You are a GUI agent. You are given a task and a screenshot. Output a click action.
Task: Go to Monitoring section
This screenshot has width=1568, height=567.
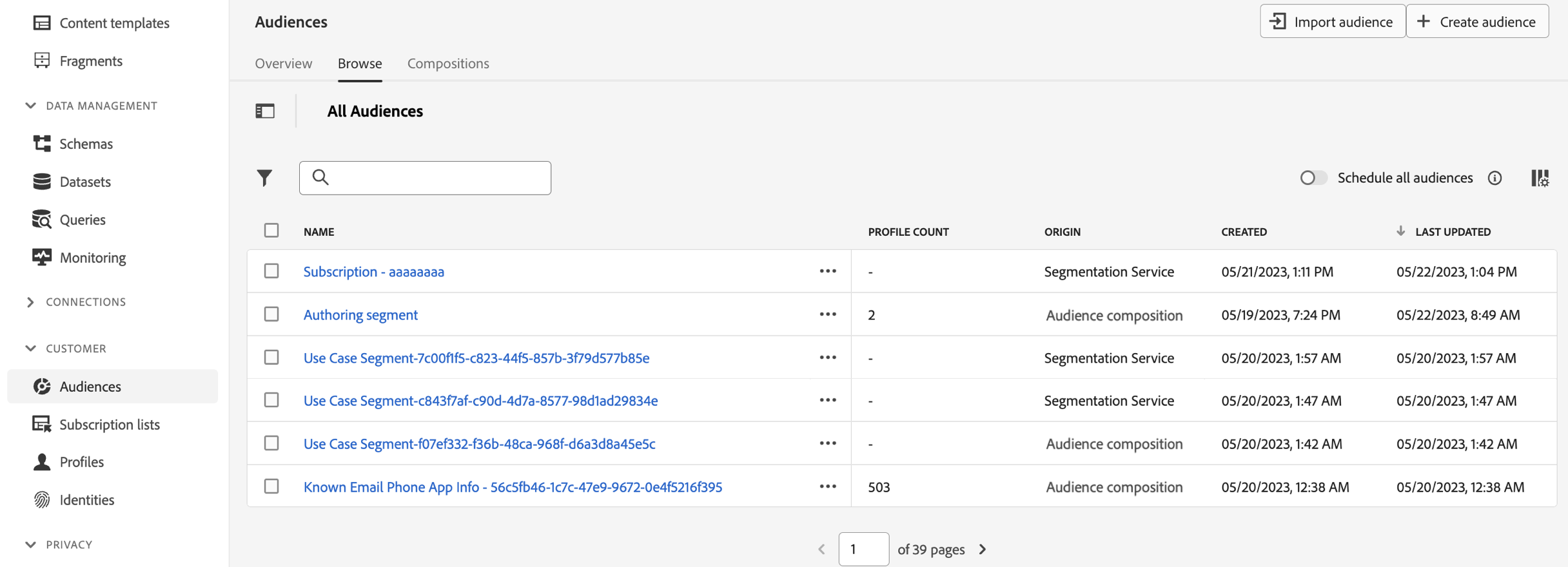pos(92,258)
